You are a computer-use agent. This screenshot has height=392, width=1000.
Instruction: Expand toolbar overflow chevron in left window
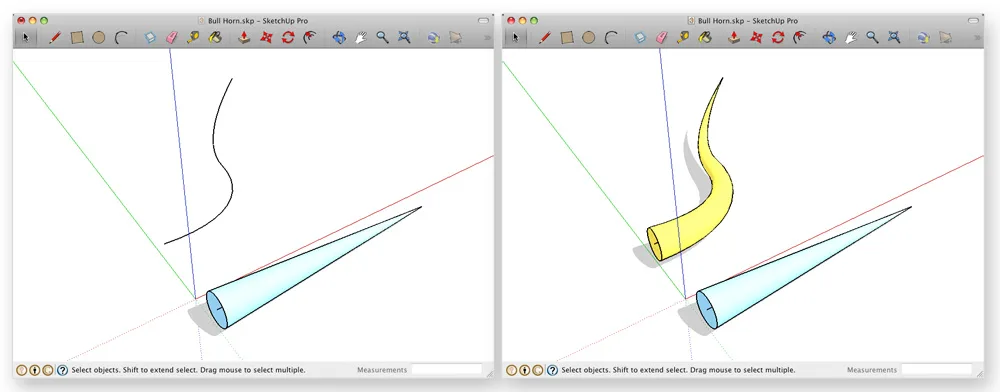tap(488, 38)
